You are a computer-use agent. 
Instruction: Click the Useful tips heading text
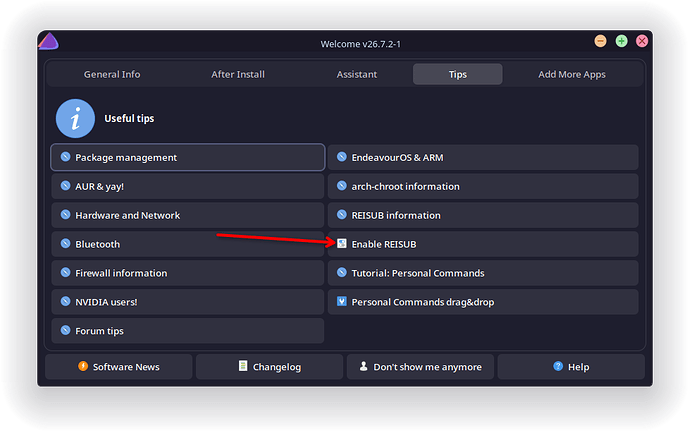click(129, 118)
